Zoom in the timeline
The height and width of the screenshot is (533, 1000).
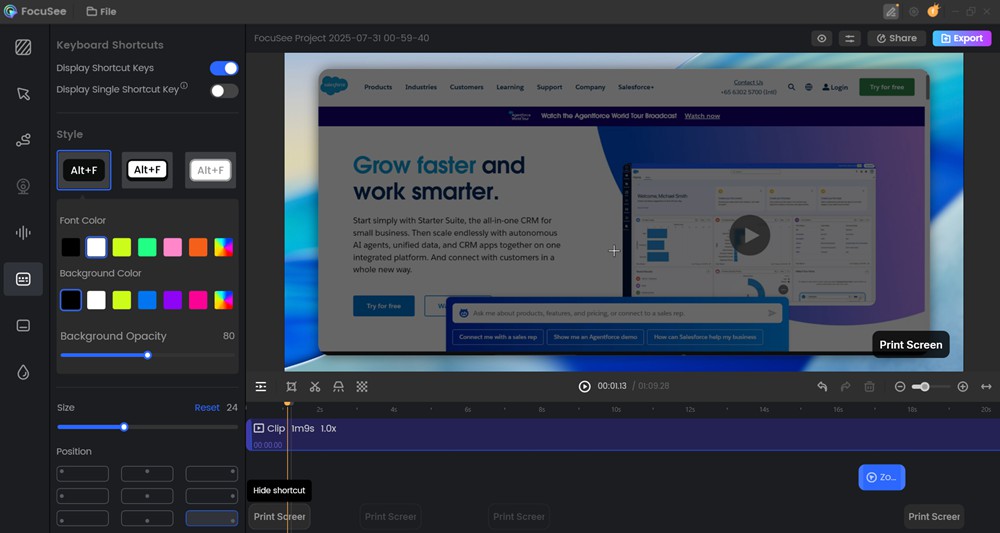963,386
